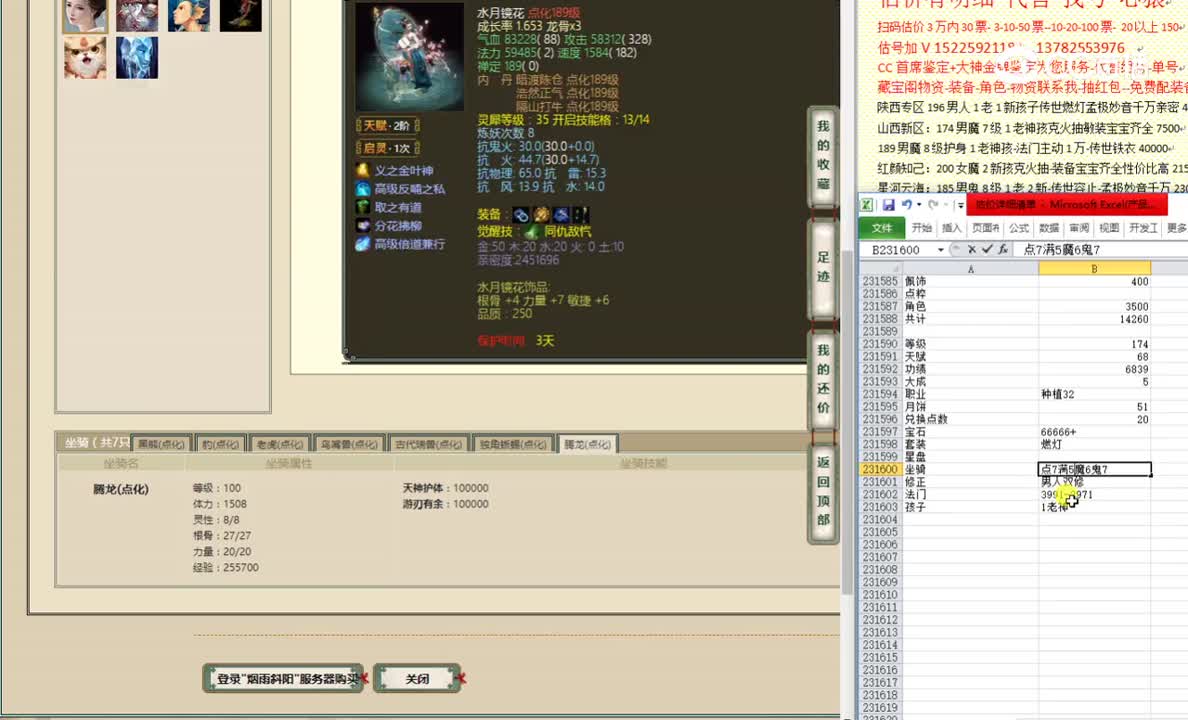Select the 腾龙(点化) mount tab

tap(588, 444)
